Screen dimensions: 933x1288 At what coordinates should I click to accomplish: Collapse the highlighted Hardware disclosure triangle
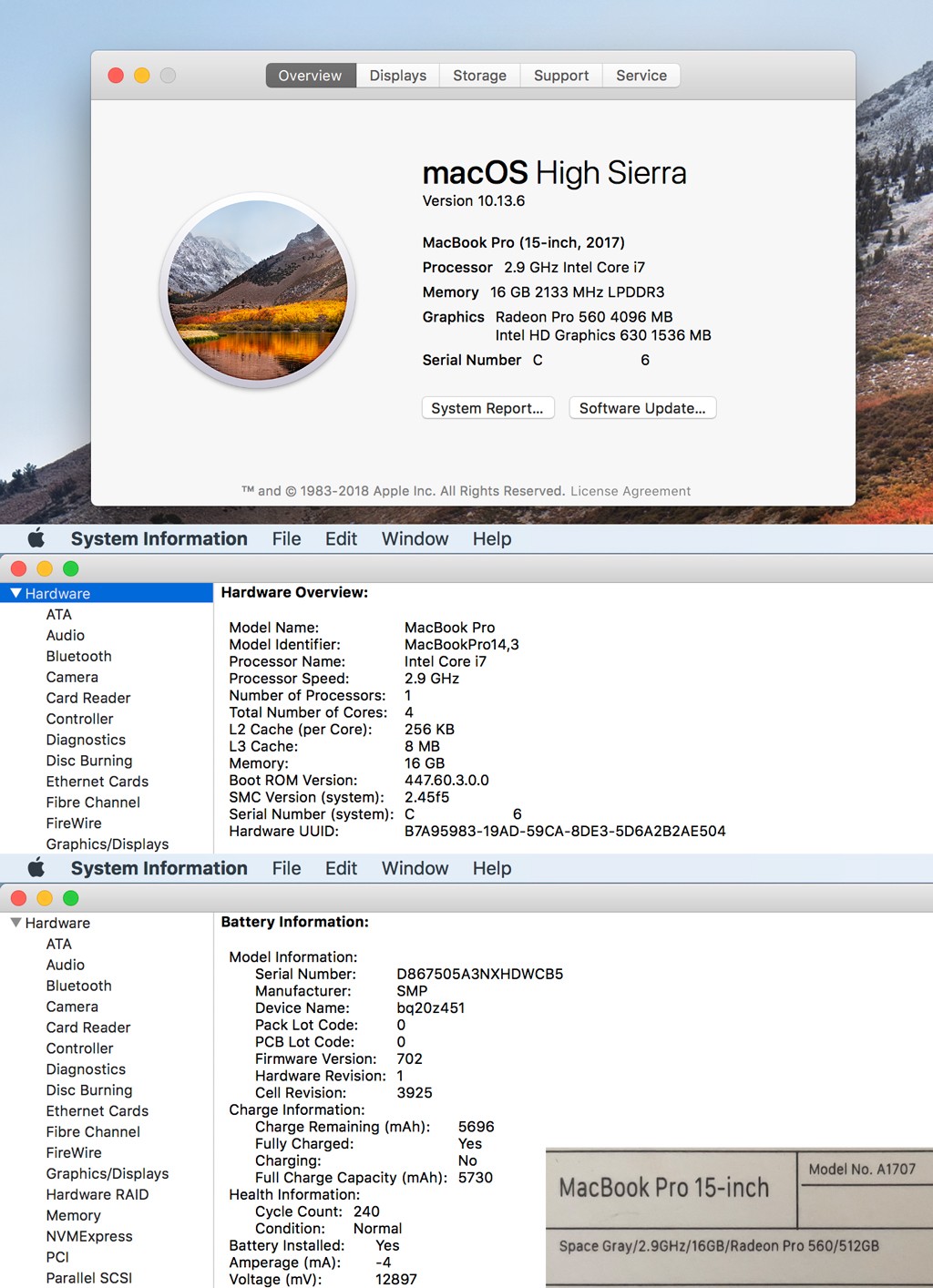pos(15,593)
